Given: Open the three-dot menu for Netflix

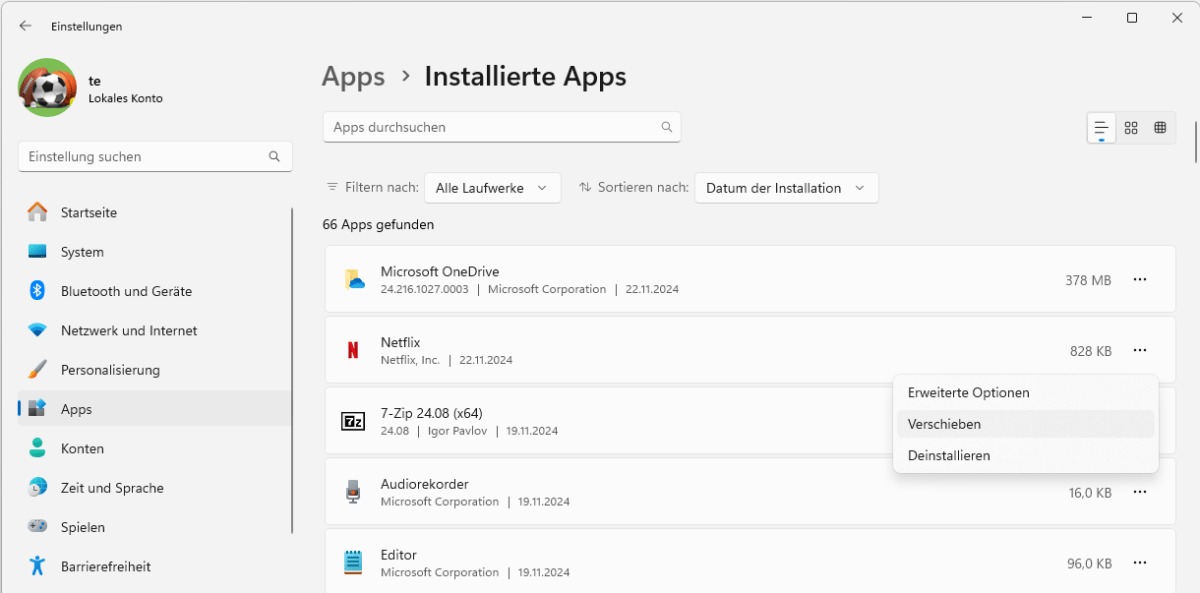Looking at the screenshot, I should pyautogui.click(x=1140, y=350).
